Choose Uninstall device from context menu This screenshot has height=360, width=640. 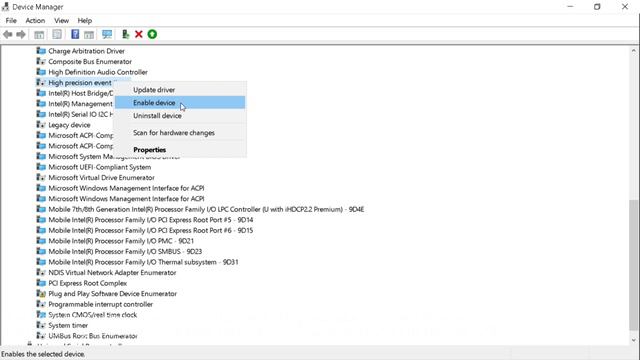[180, 116]
